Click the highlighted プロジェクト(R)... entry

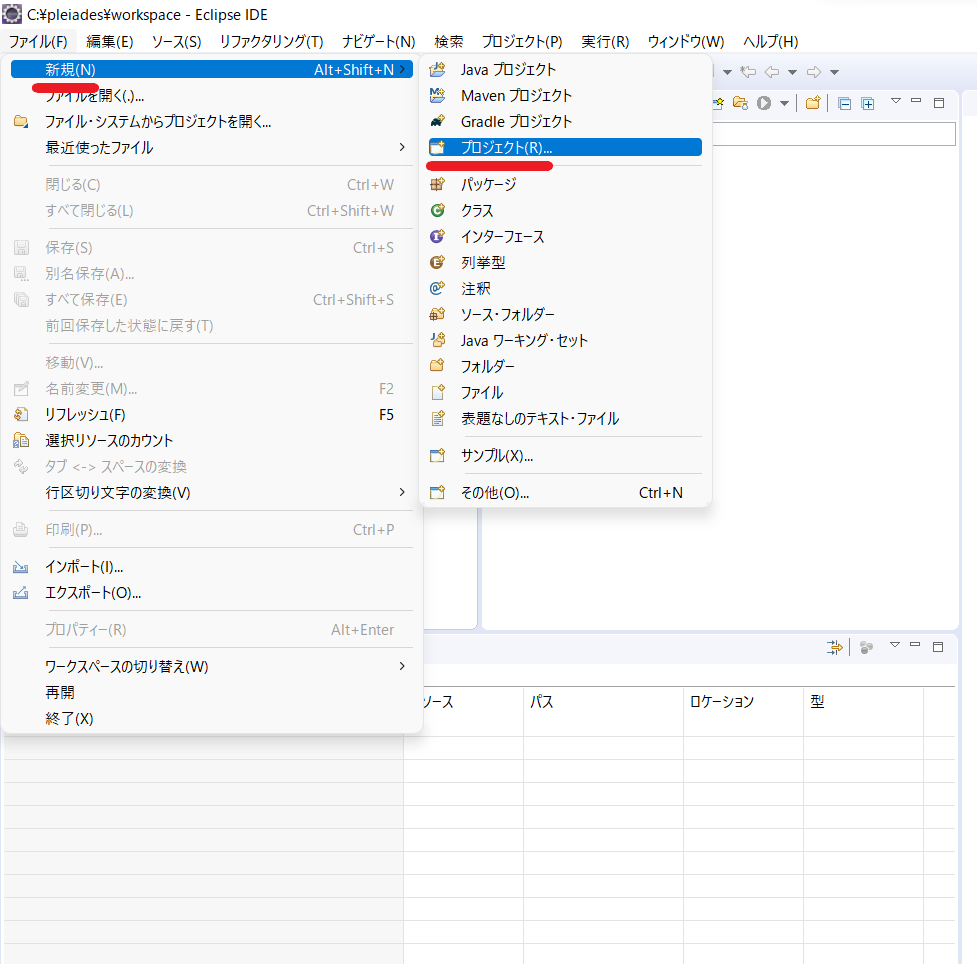tap(565, 148)
